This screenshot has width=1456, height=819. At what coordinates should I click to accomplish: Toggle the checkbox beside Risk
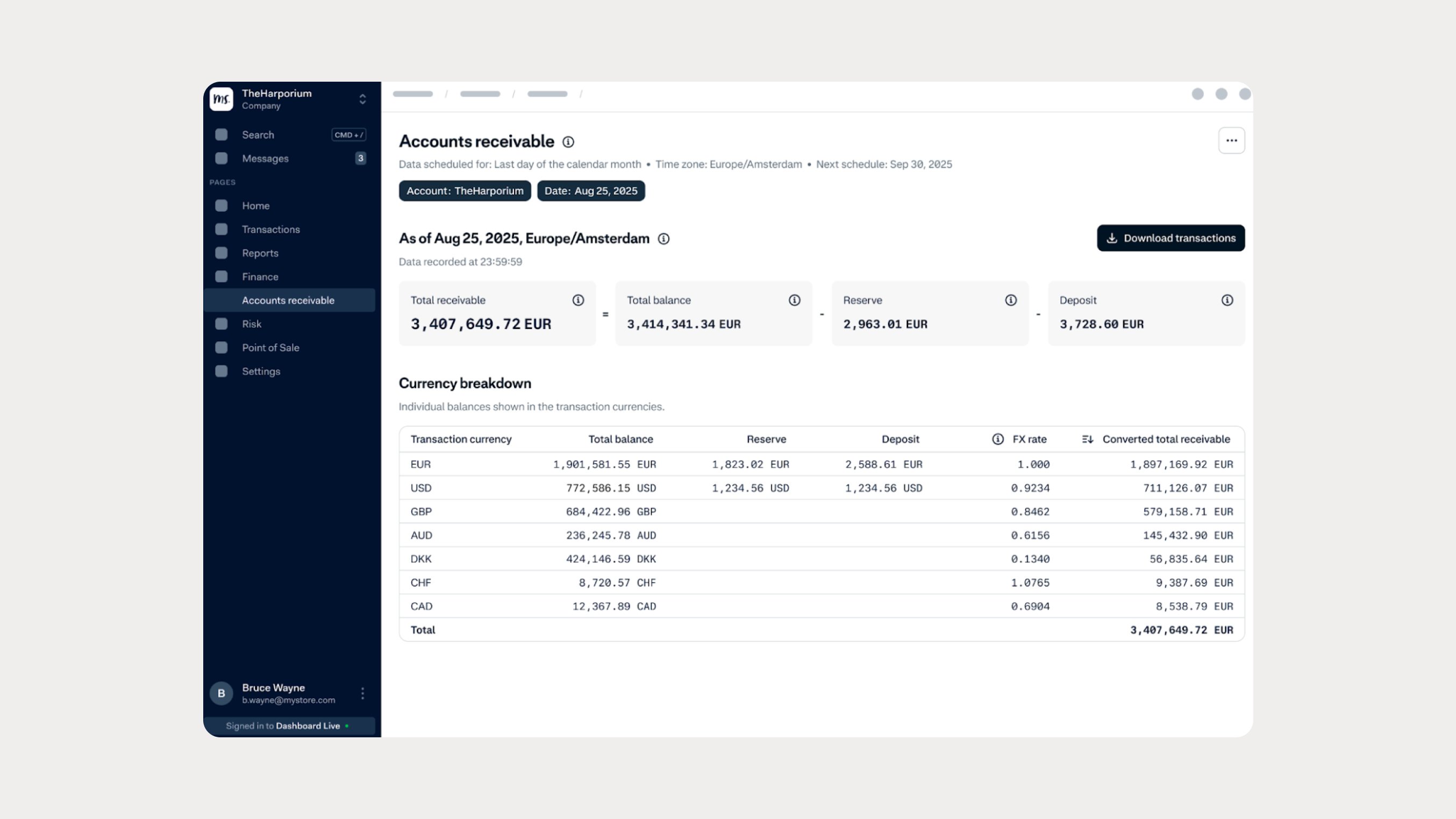tap(220, 324)
